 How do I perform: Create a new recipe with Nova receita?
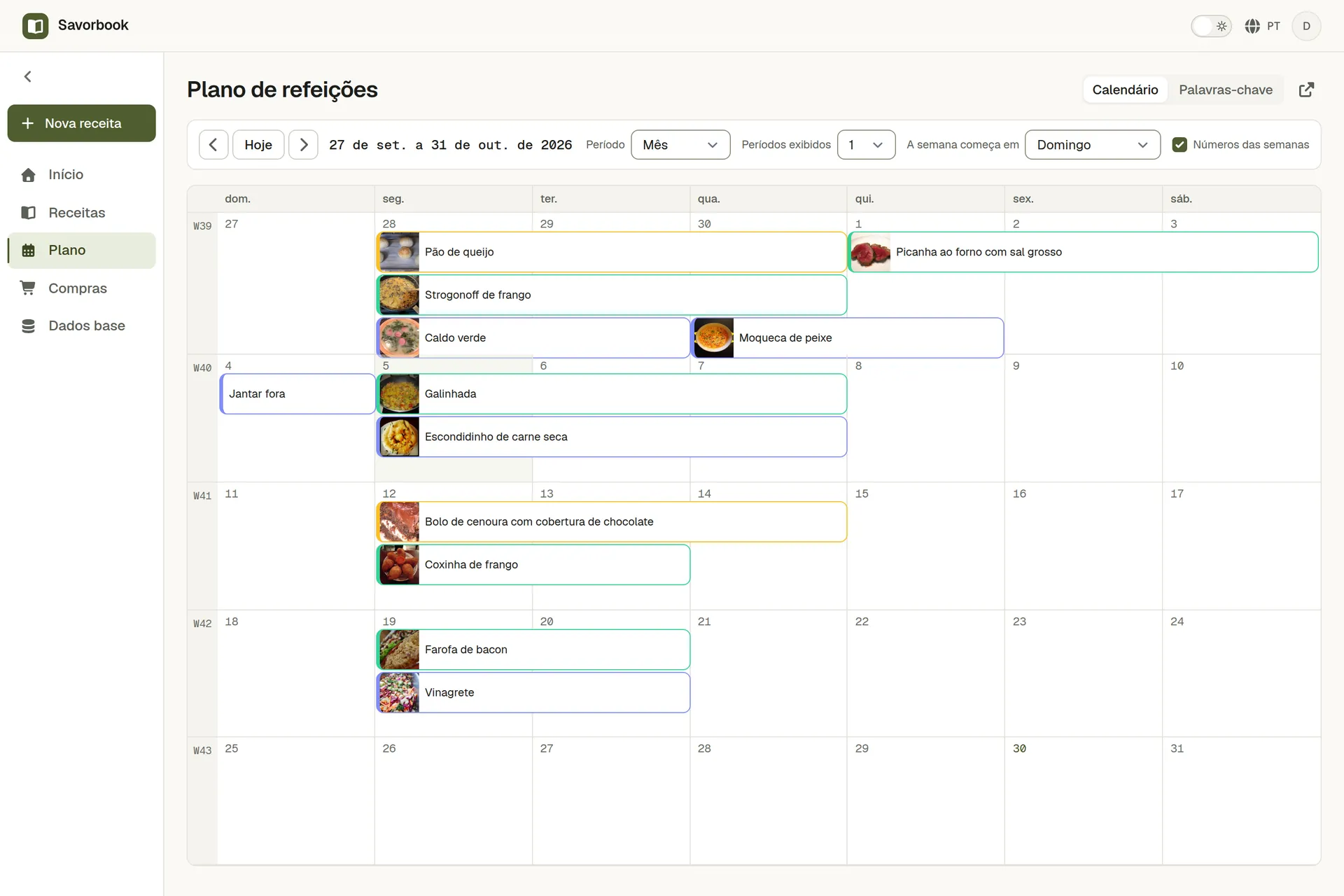(82, 123)
